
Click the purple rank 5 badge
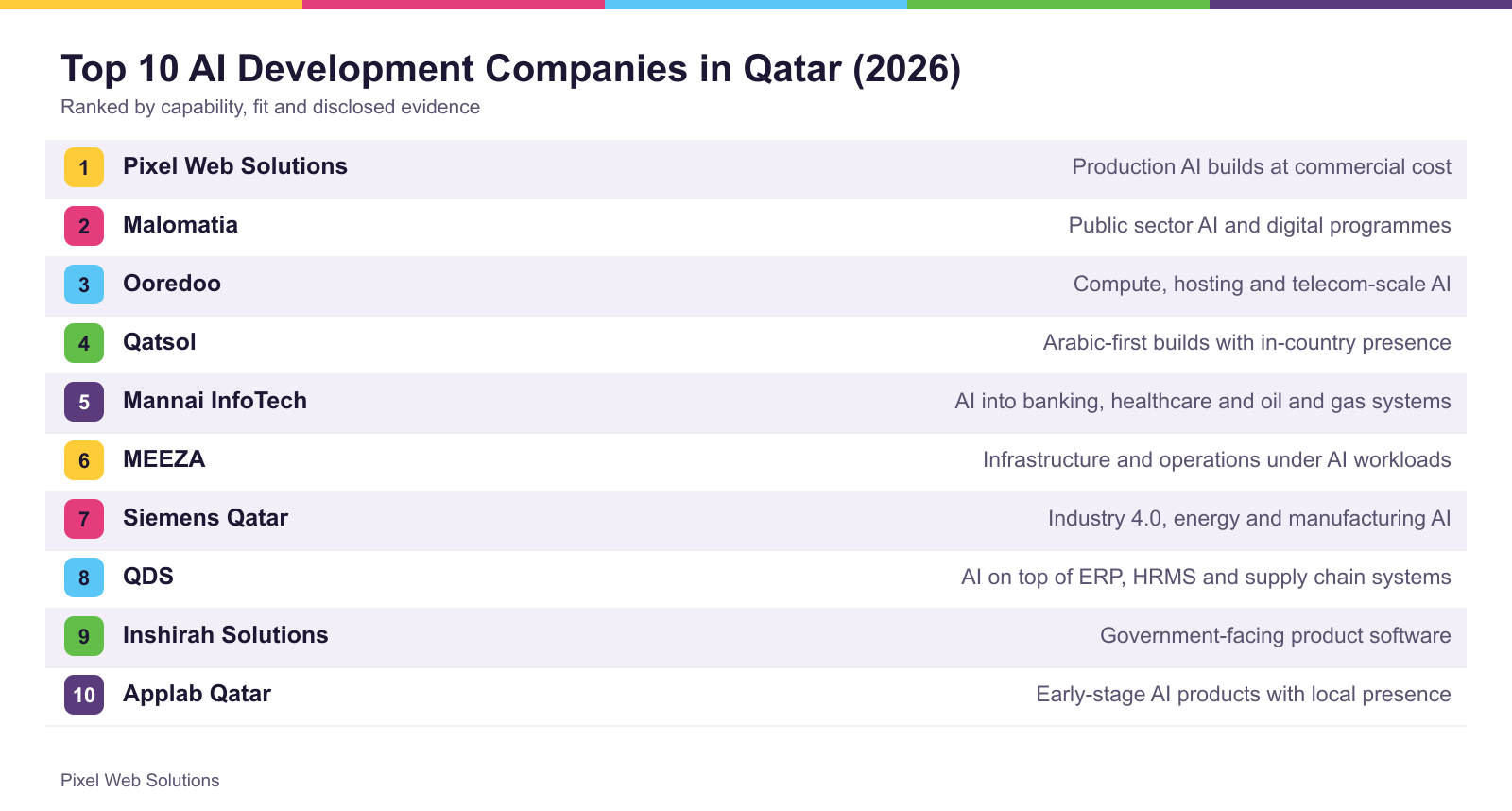84,402
